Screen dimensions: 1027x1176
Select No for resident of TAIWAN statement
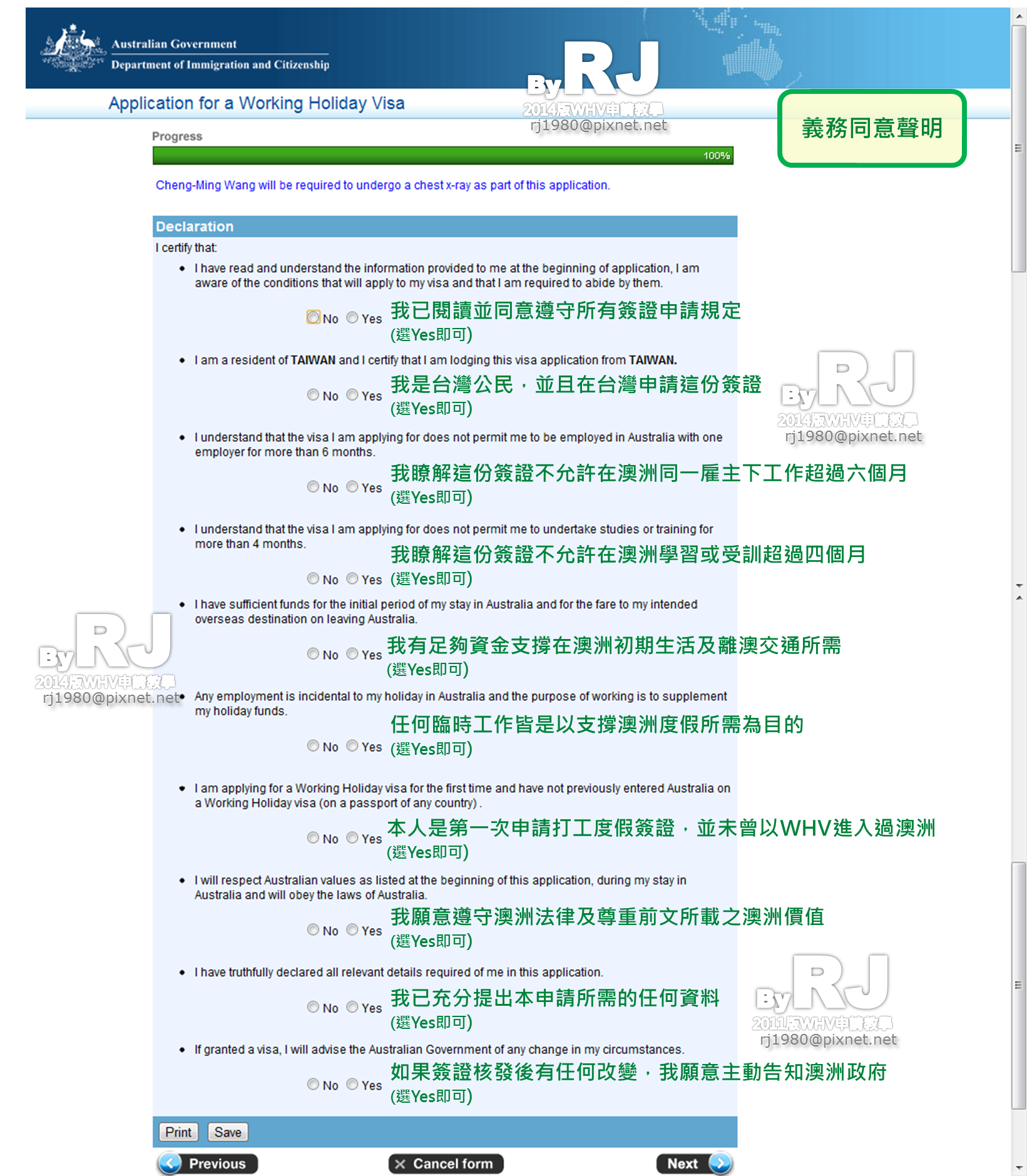(313, 394)
